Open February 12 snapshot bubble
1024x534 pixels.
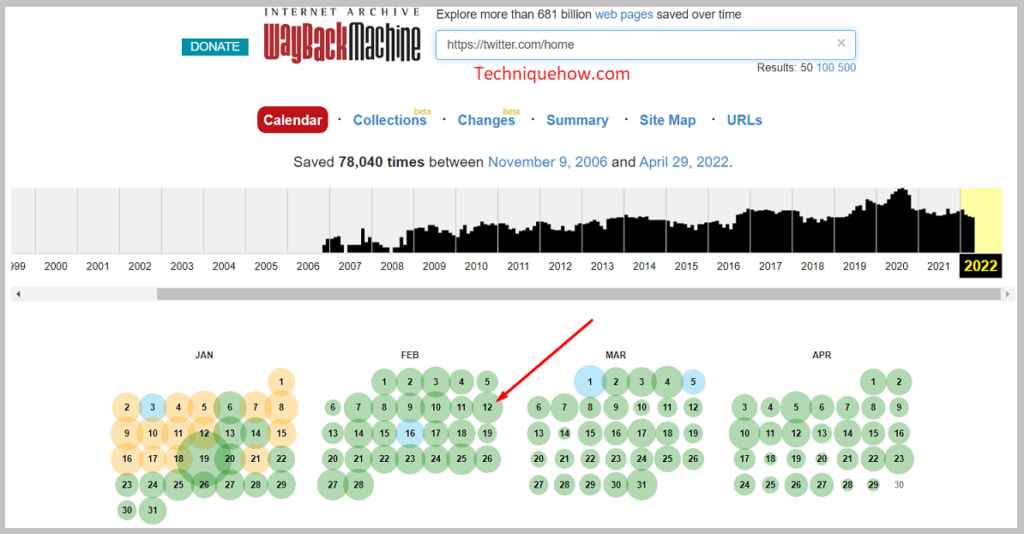point(487,407)
